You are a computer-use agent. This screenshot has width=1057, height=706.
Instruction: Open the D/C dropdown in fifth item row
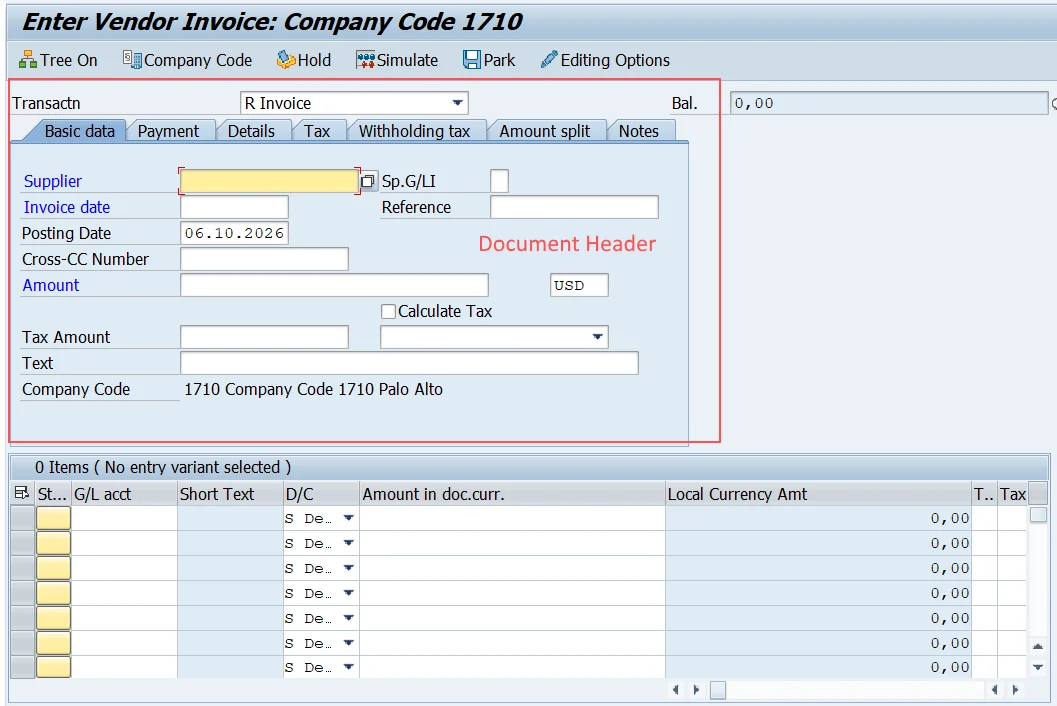click(349, 618)
